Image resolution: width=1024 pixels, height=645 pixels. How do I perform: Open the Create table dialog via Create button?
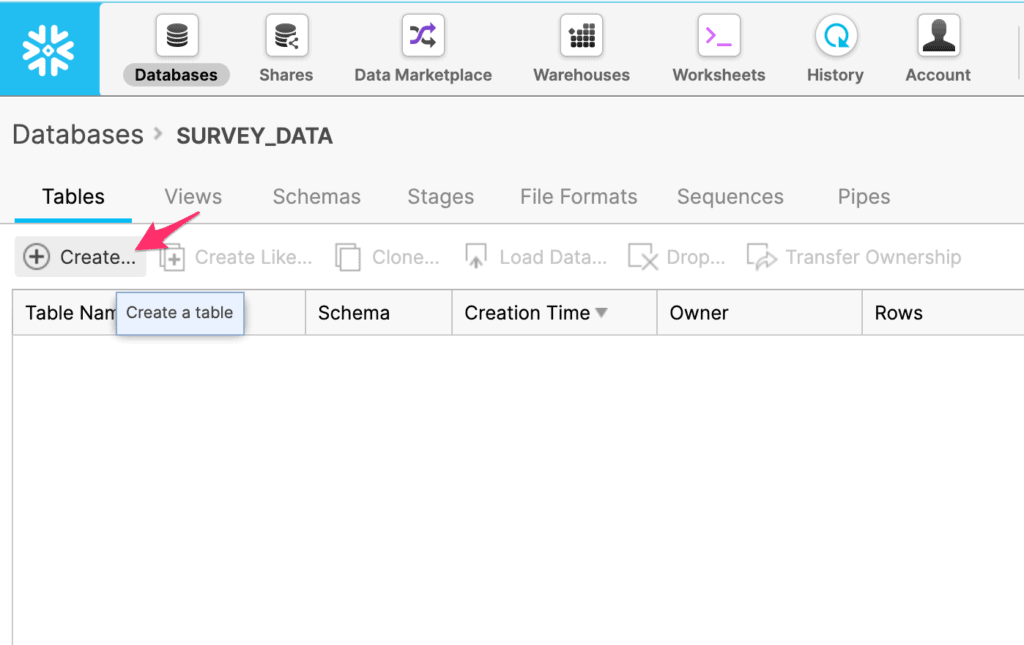click(x=80, y=257)
